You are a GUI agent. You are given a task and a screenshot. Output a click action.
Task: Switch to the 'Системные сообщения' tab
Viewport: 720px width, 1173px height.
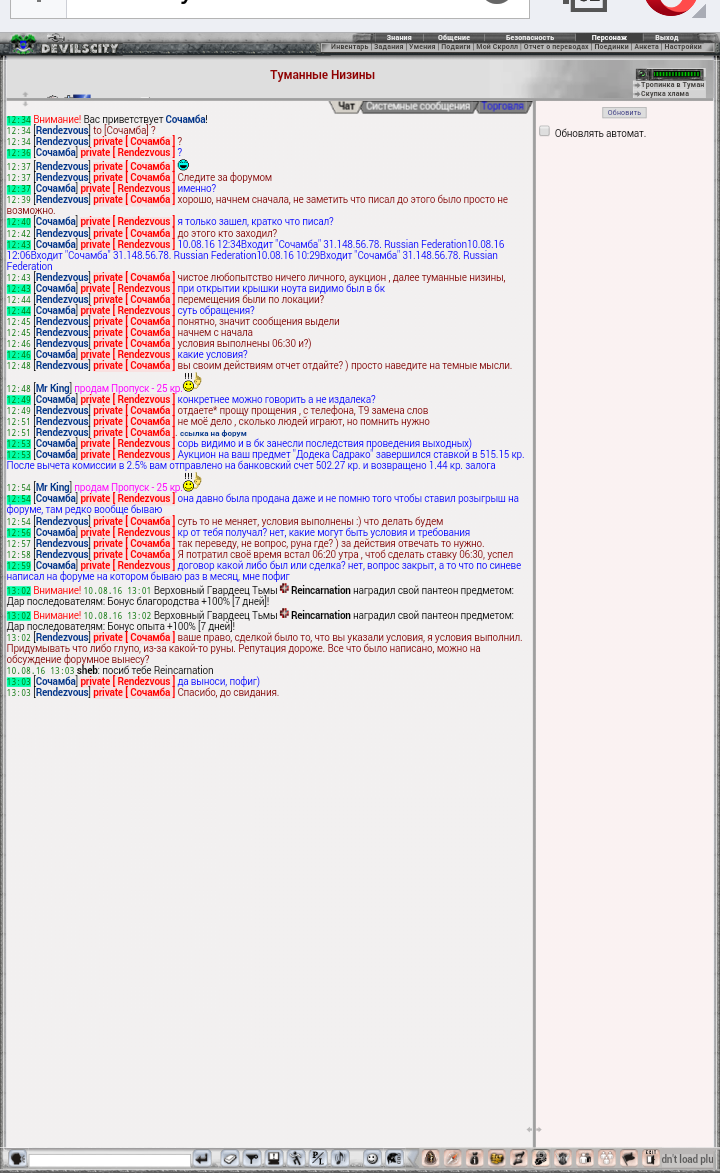(417, 106)
